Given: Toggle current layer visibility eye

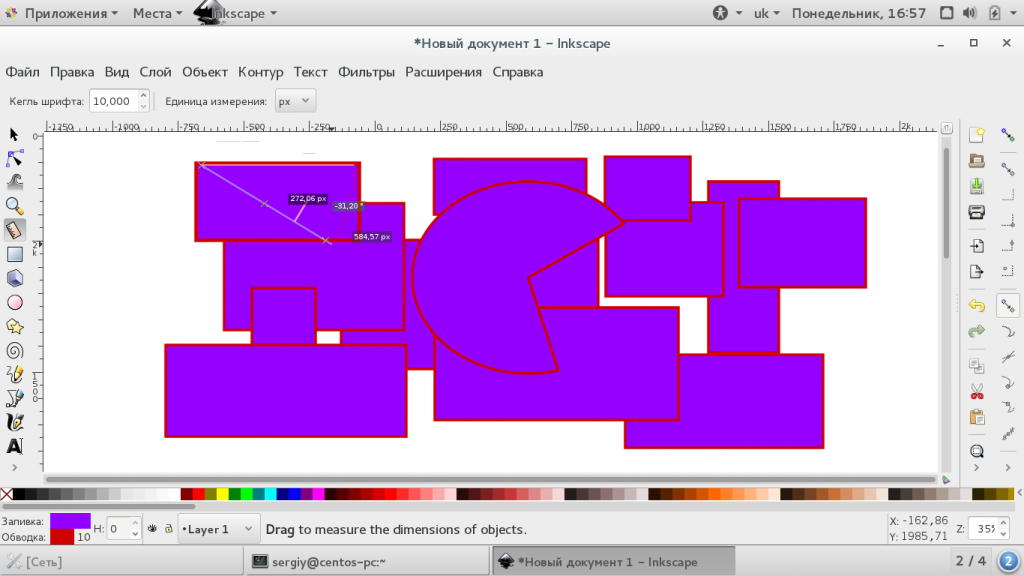Looking at the screenshot, I should 152,529.
